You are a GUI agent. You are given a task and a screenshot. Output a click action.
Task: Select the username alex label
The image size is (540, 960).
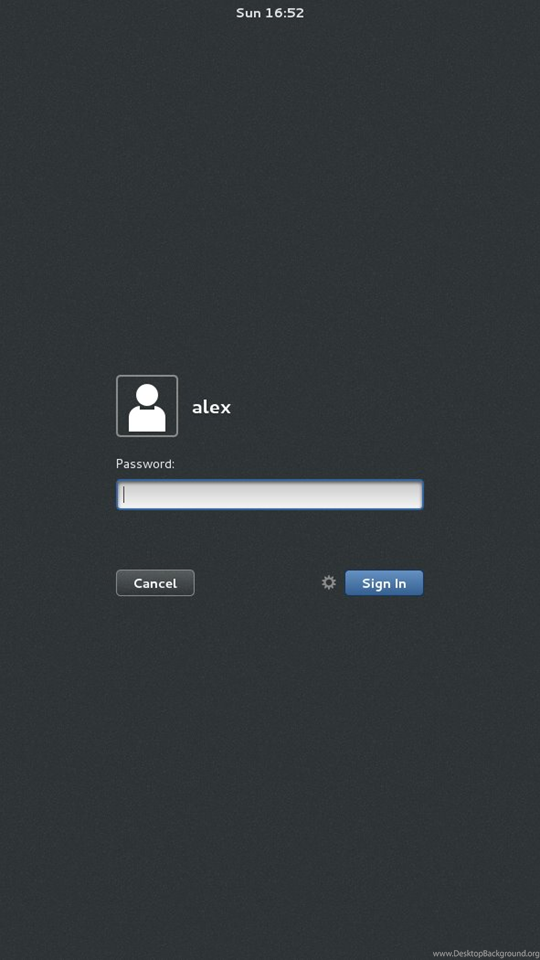point(211,407)
